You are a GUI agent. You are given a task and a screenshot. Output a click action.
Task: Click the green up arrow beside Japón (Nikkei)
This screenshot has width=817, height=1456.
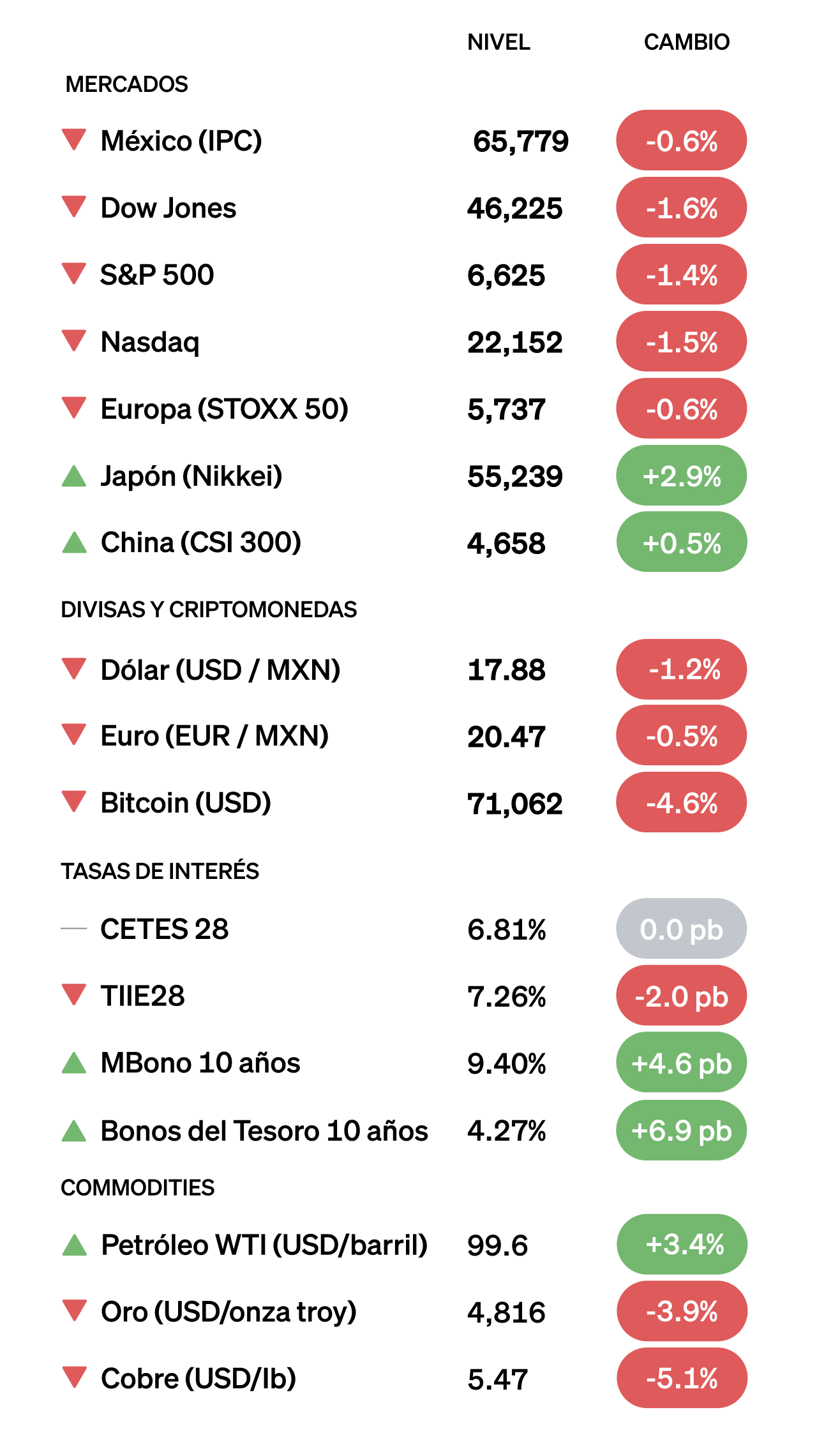pos(74,476)
